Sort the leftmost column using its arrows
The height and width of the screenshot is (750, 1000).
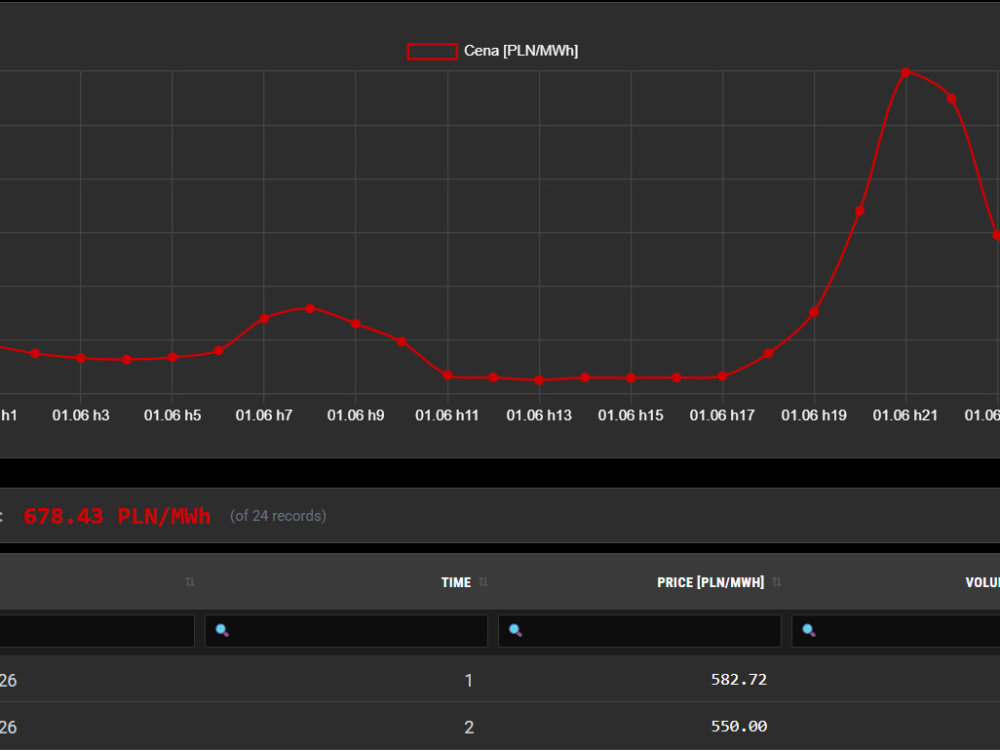coord(189,582)
